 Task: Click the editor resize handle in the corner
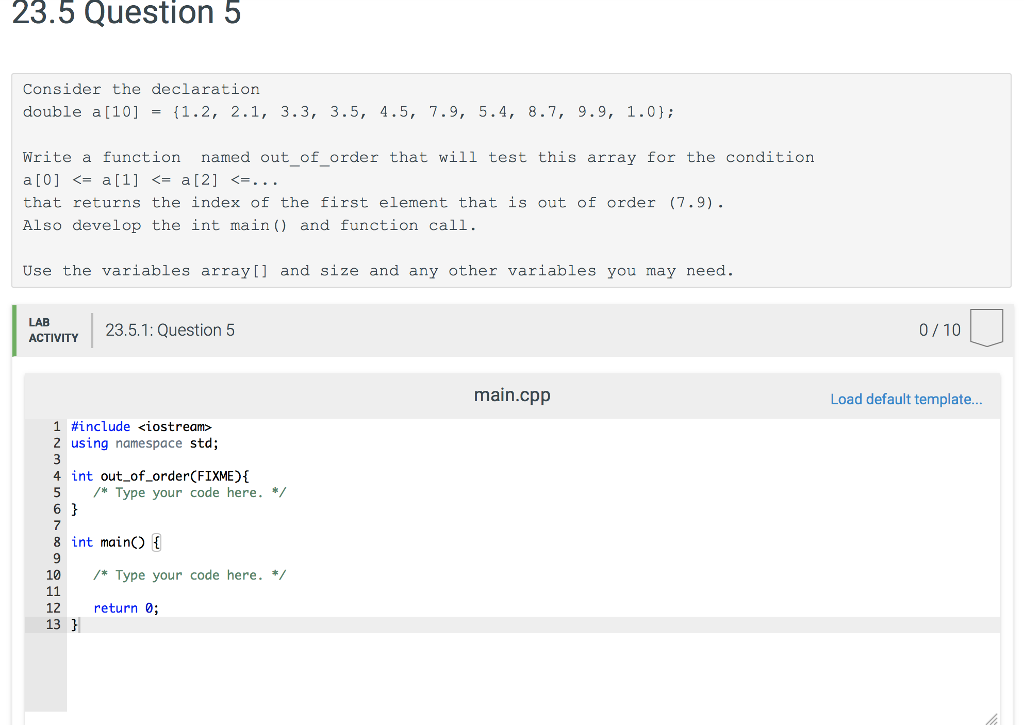coord(991,718)
